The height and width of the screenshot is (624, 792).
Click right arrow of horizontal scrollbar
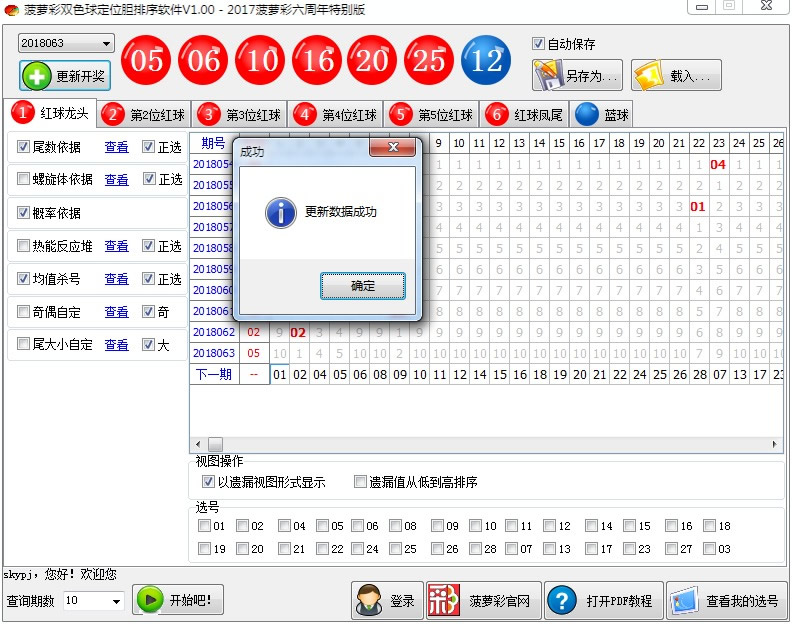pos(775,444)
